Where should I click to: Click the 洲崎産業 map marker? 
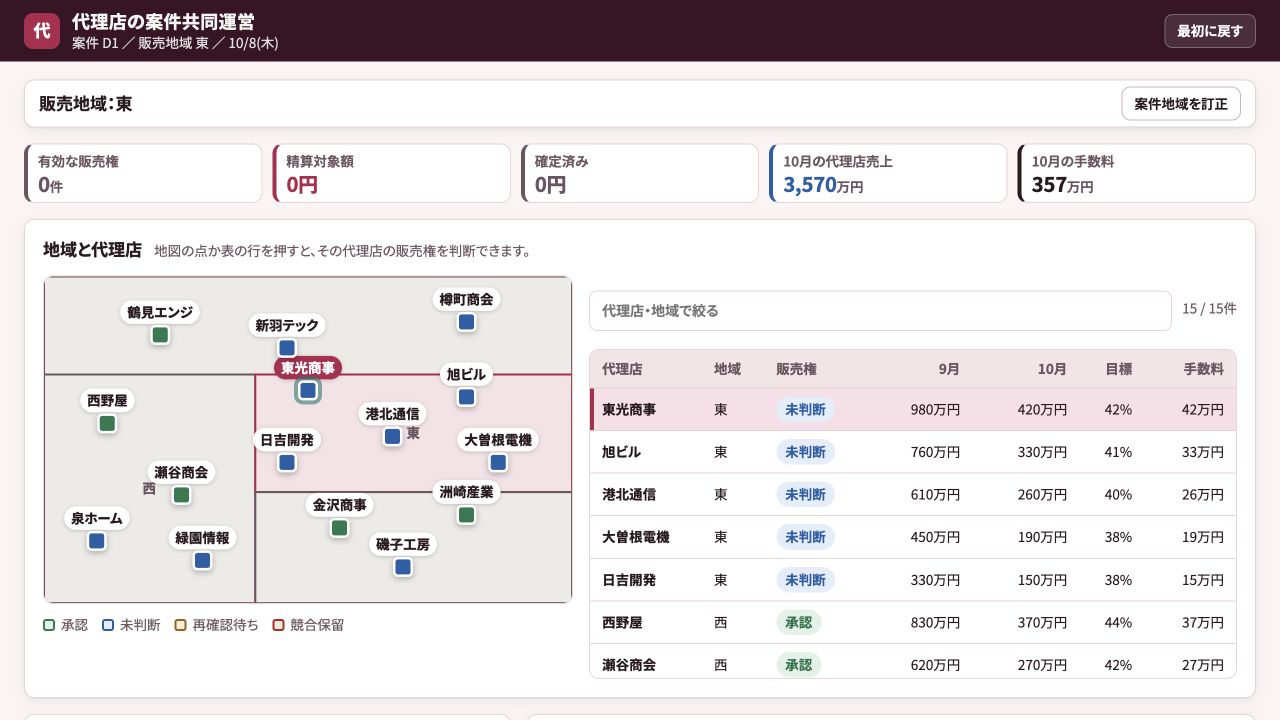[466, 515]
